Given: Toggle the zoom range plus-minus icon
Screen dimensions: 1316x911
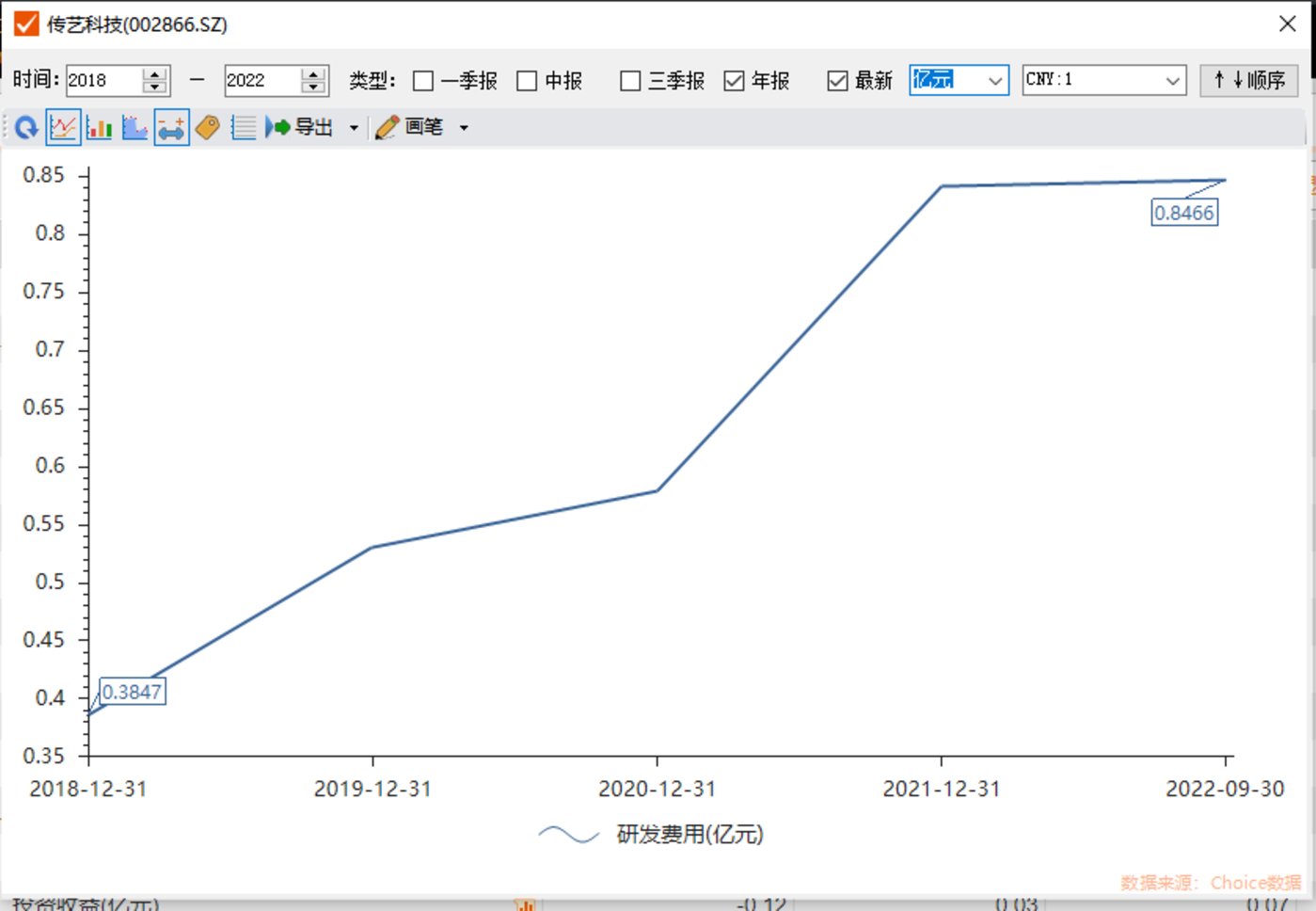Looking at the screenshot, I should [171, 127].
